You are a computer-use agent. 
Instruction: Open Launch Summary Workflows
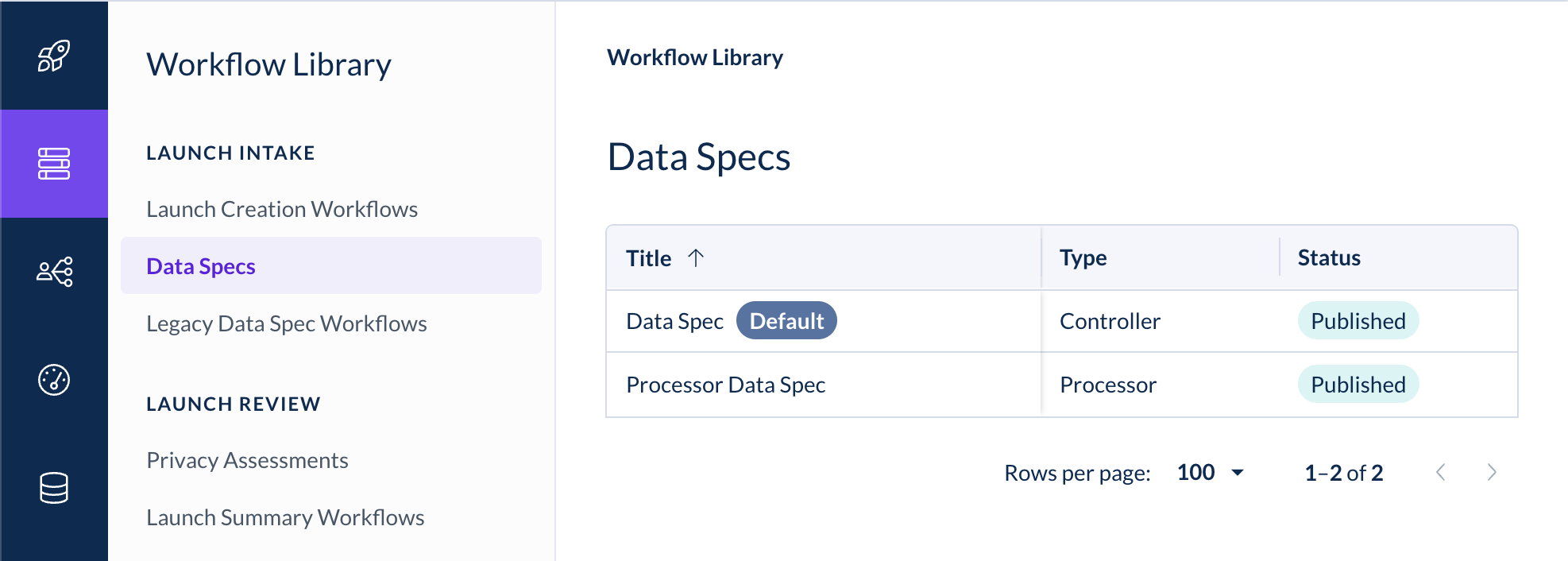[285, 517]
